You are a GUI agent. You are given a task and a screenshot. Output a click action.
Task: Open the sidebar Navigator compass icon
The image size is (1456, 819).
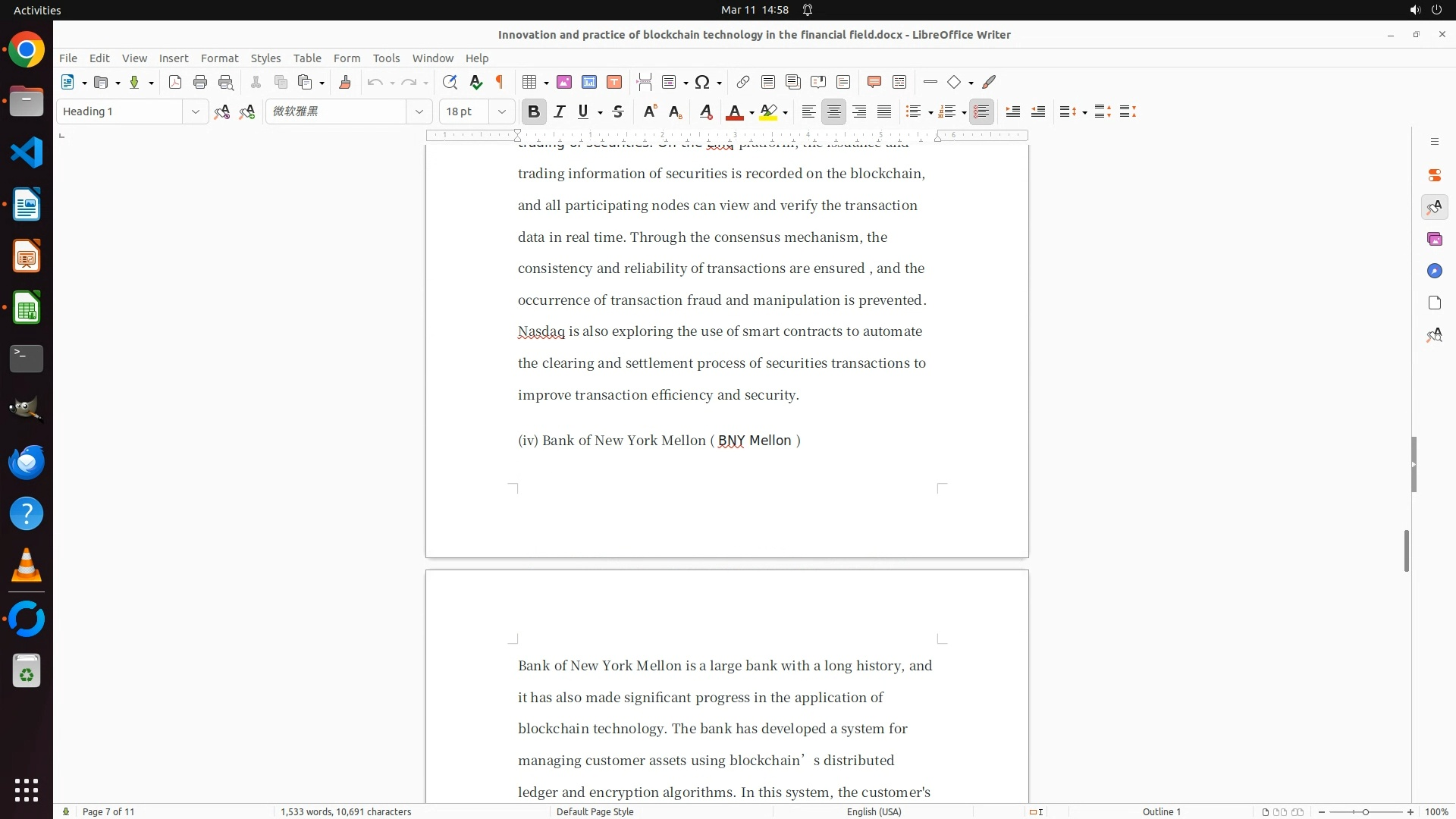pos(1434,271)
